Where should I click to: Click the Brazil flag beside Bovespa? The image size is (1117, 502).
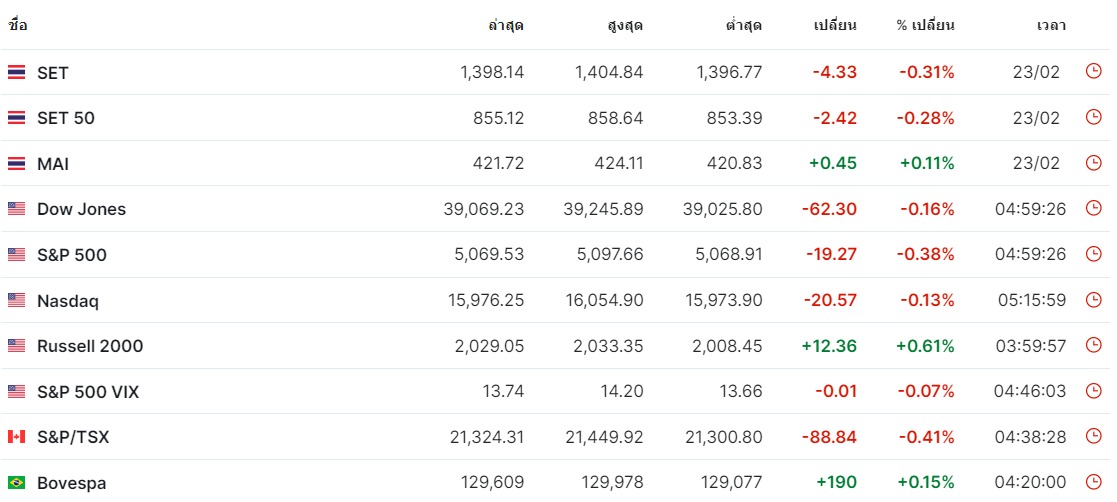pyautogui.click(x=16, y=483)
